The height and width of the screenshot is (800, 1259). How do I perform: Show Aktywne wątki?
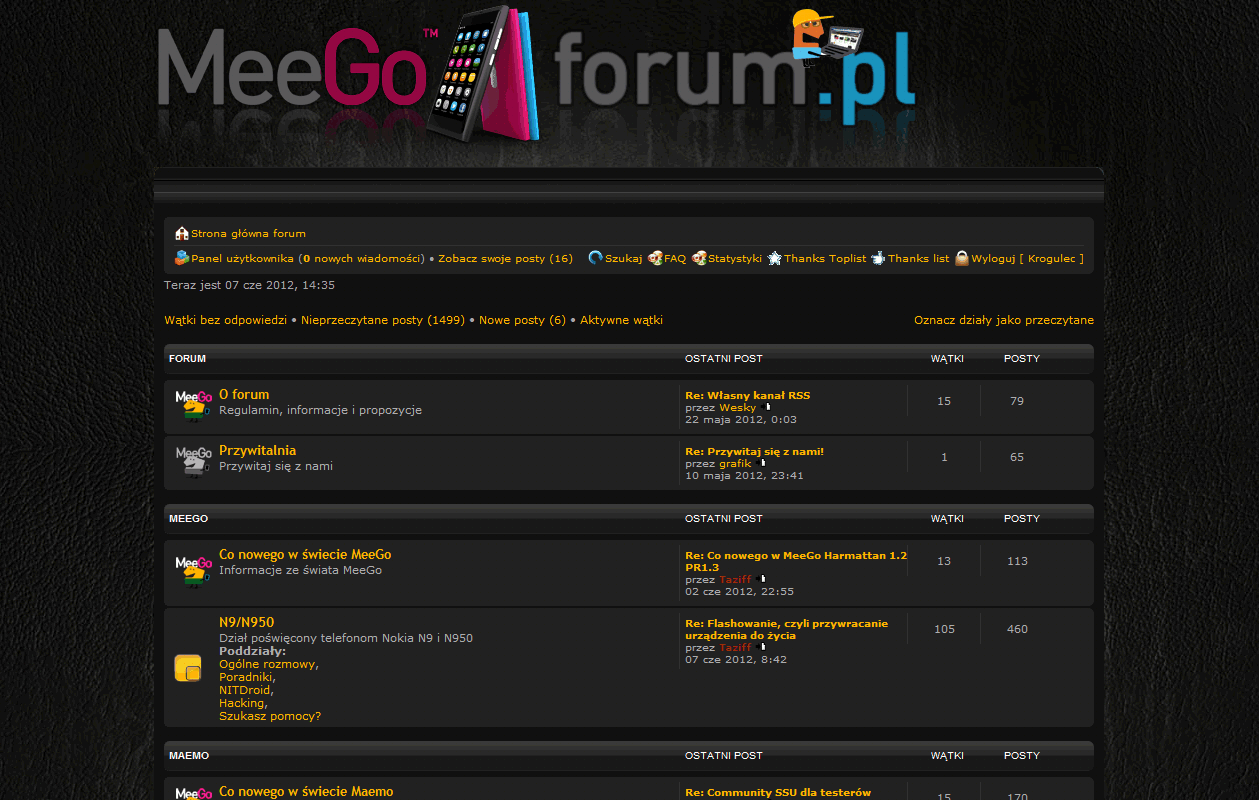coord(621,320)
